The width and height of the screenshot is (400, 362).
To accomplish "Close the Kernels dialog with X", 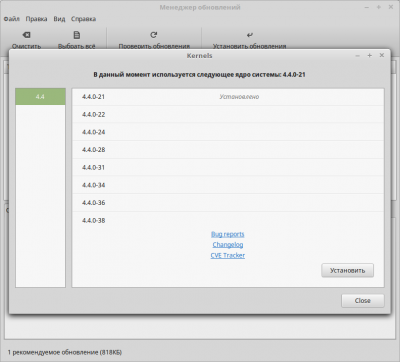I will (x=382, y=55).
